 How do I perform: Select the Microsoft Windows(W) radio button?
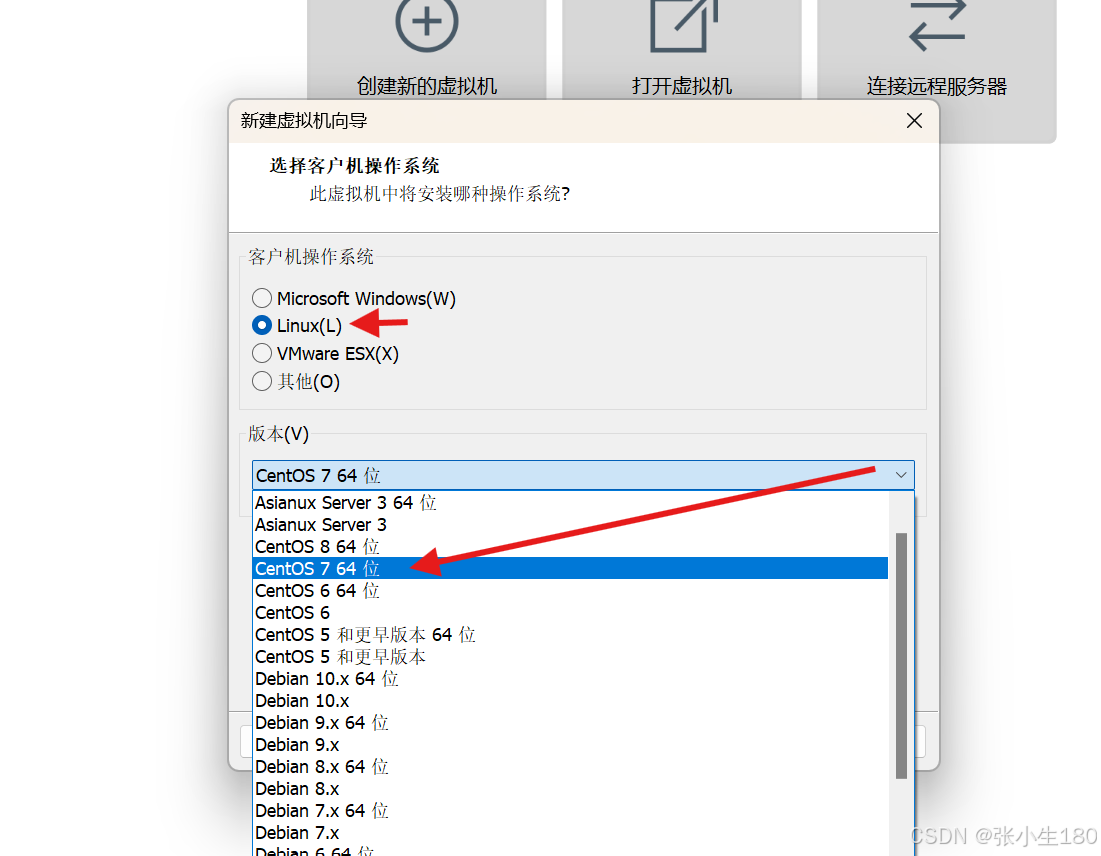262,298
